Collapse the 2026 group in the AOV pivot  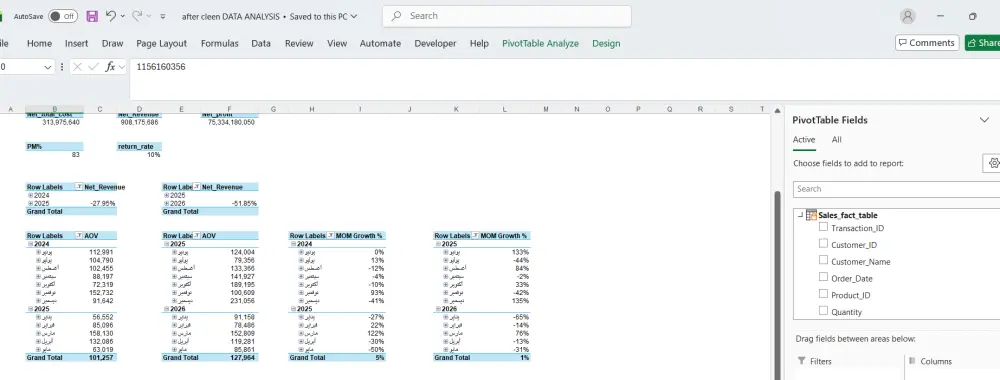[x=166, y=309]
